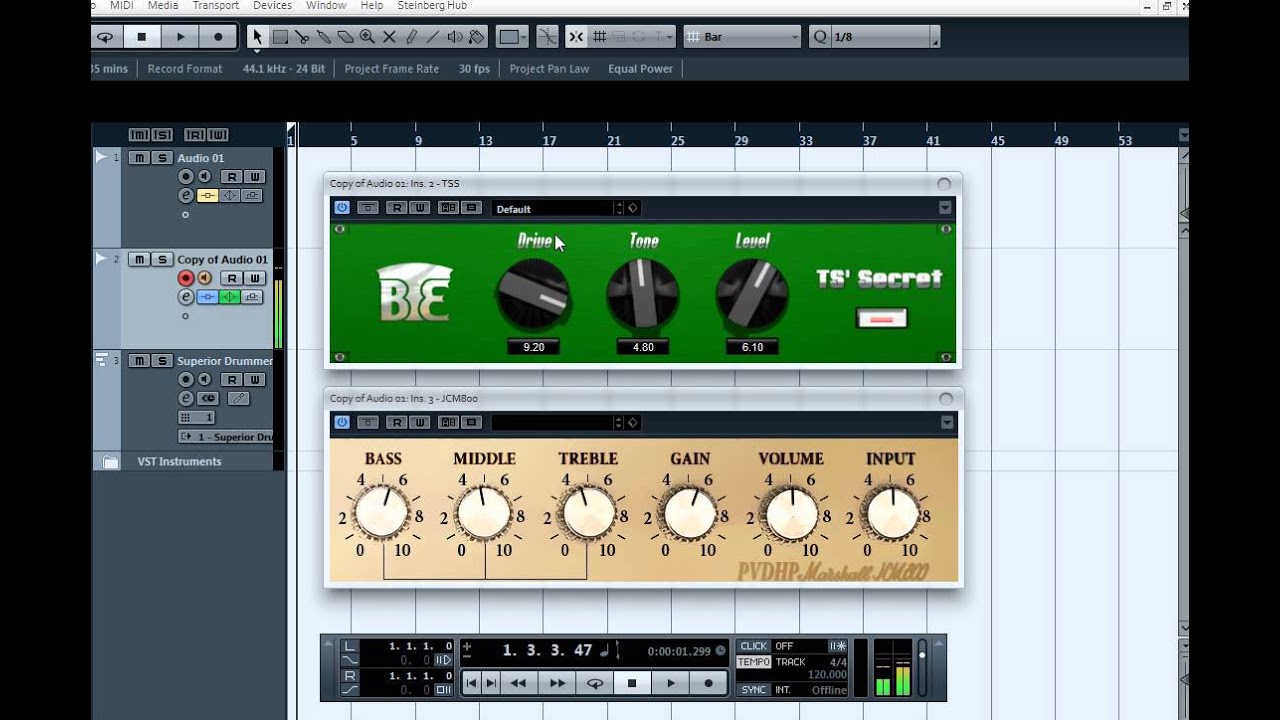Click Play in the top toolbar
Image resolution: width=1280 pixels, height=720 pixels.
point(180,37)
